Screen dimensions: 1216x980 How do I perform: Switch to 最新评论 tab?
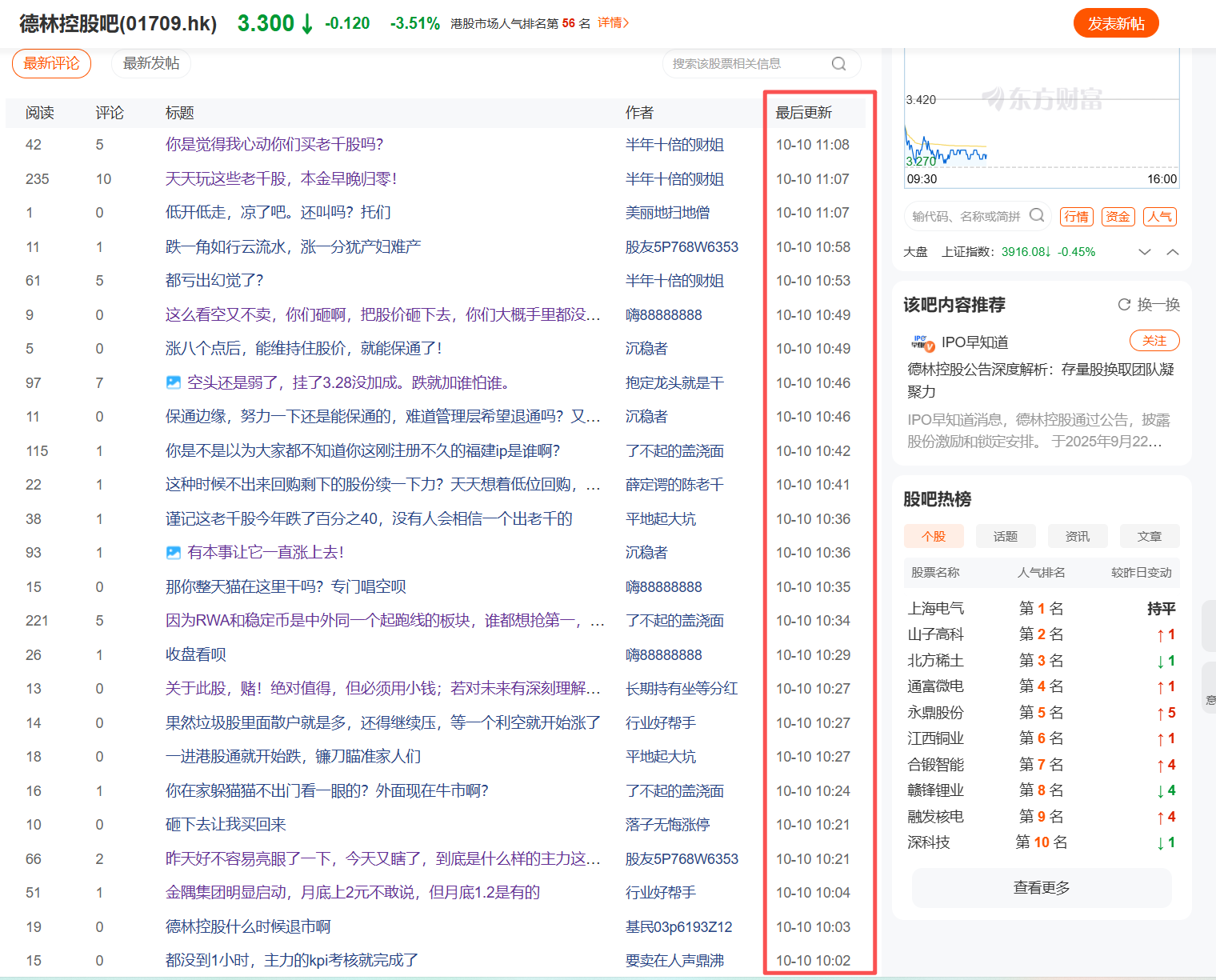click(x=51, y=63)
